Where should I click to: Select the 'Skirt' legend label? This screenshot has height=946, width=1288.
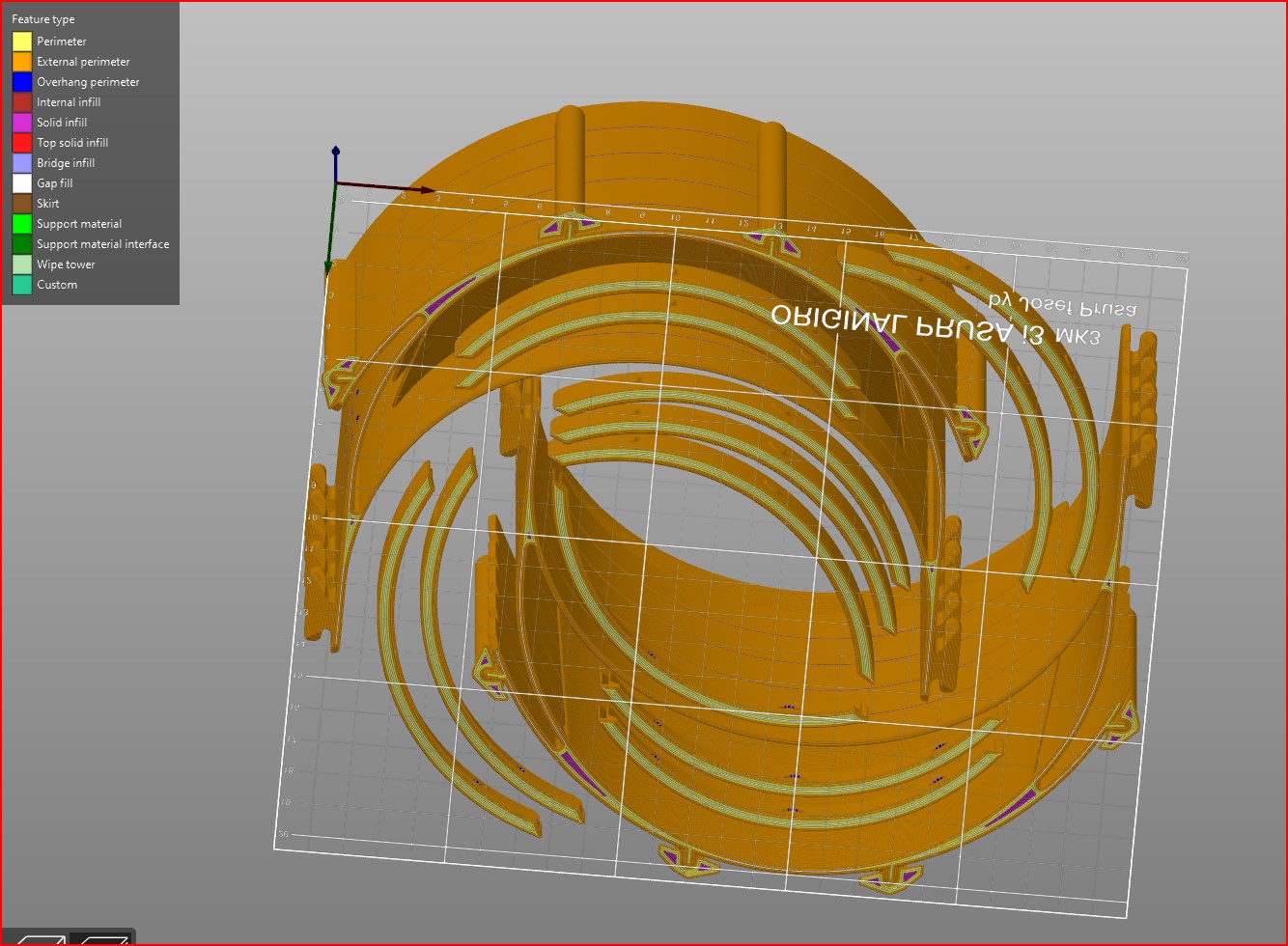48,204
